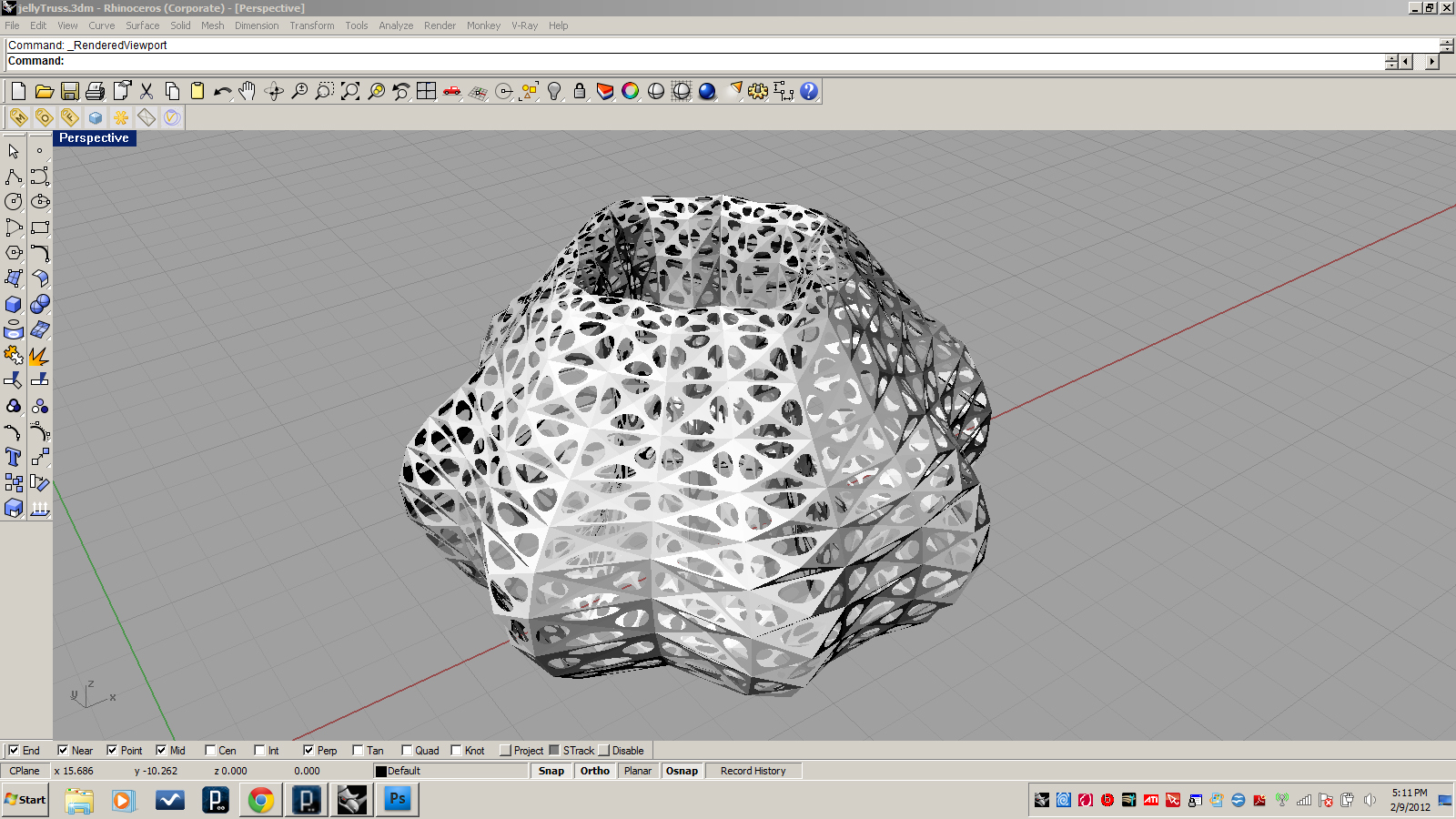Click the Default layer color swatch
This screenshot has height=819, width=1456.
pyautogui.click(x=379, y=771)
